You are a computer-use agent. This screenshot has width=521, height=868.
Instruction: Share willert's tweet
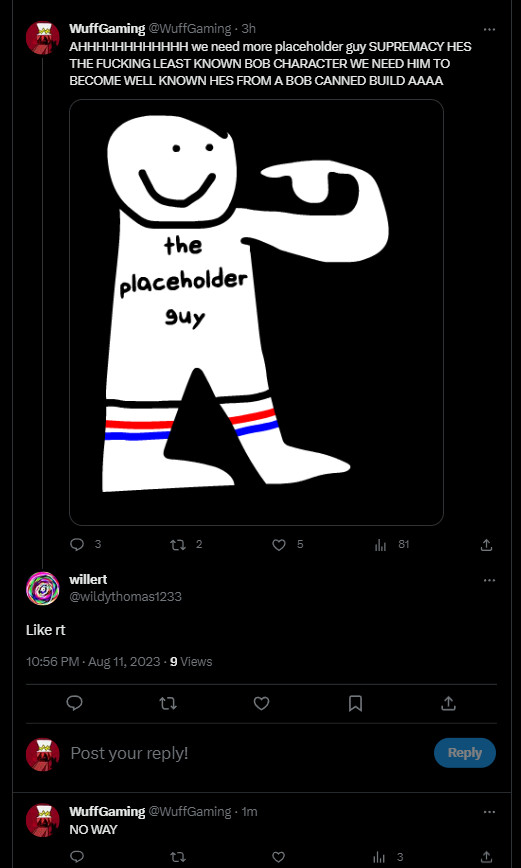pyautogui.click(x=448, y=704)
